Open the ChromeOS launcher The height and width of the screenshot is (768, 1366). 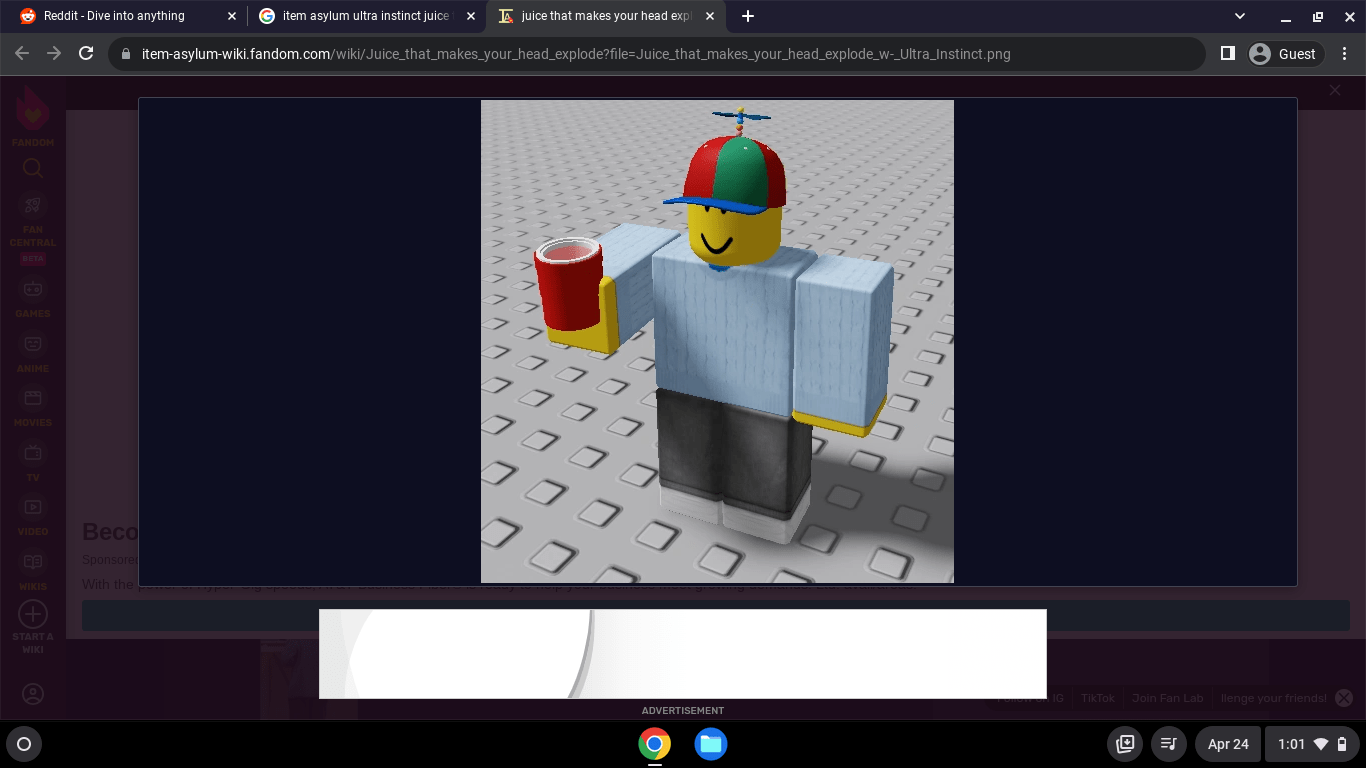coord(24,744)
